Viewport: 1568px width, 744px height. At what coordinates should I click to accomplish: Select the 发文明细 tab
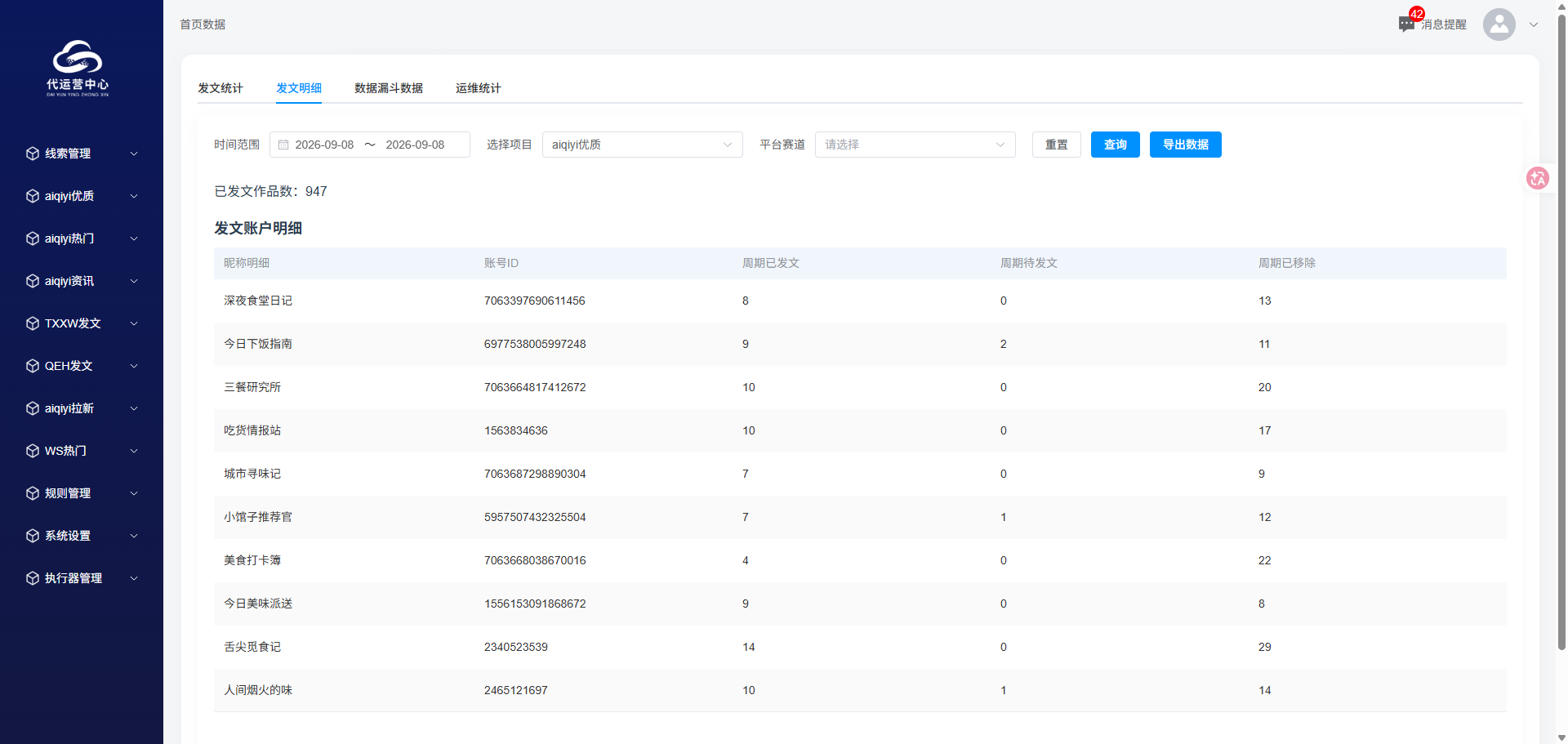click(299, 88)
